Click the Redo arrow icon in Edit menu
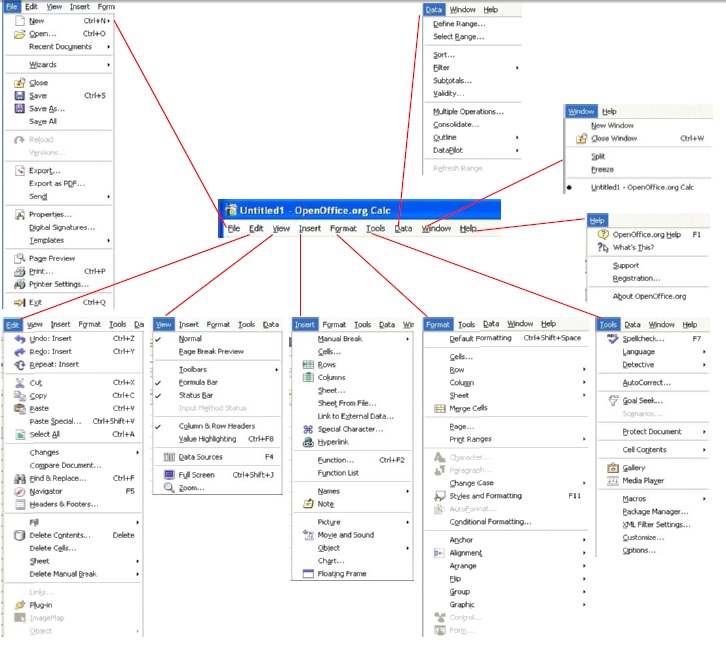This screenshot has width=726, height=646. [20, 352]
